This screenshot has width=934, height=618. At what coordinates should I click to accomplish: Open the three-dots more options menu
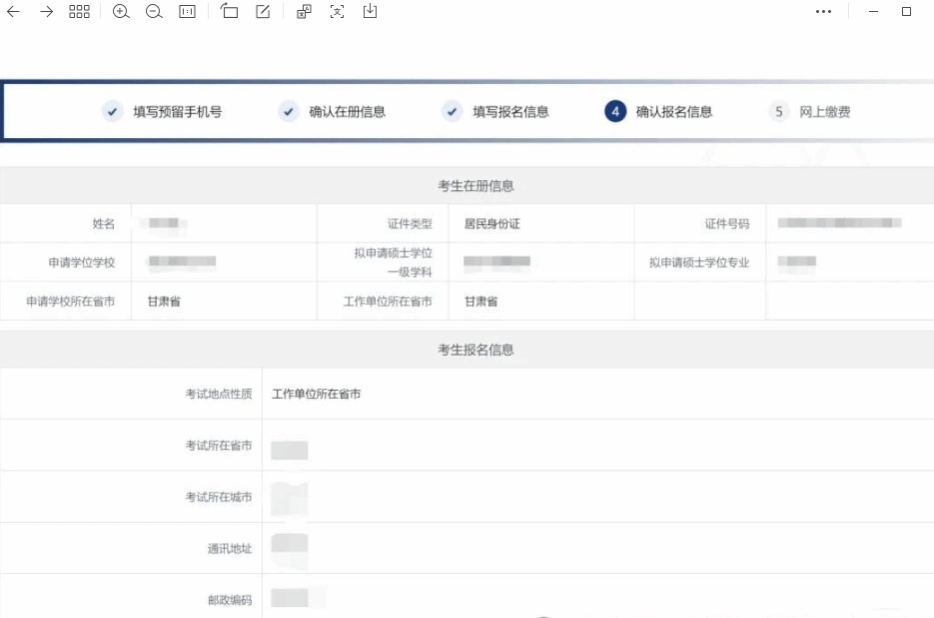click(x=823, y=12)
